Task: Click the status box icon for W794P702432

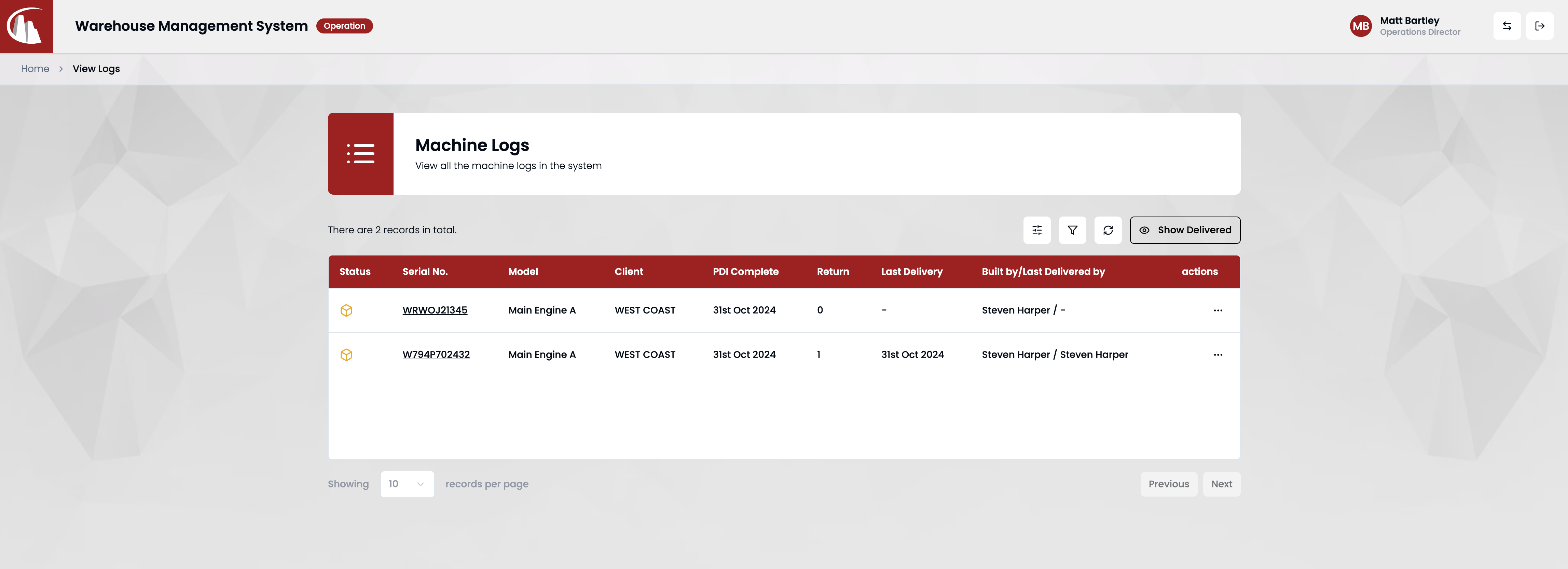Action: click(346, 355)
